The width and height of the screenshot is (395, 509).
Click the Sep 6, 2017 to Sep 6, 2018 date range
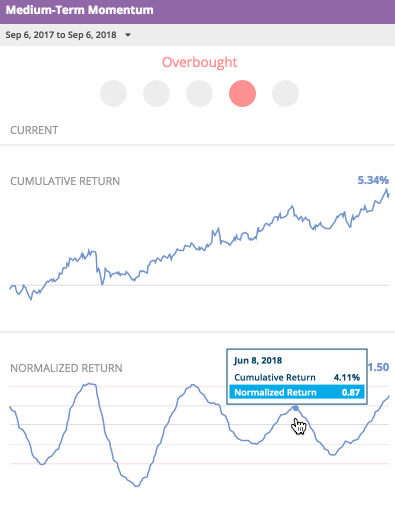[61, 35]
